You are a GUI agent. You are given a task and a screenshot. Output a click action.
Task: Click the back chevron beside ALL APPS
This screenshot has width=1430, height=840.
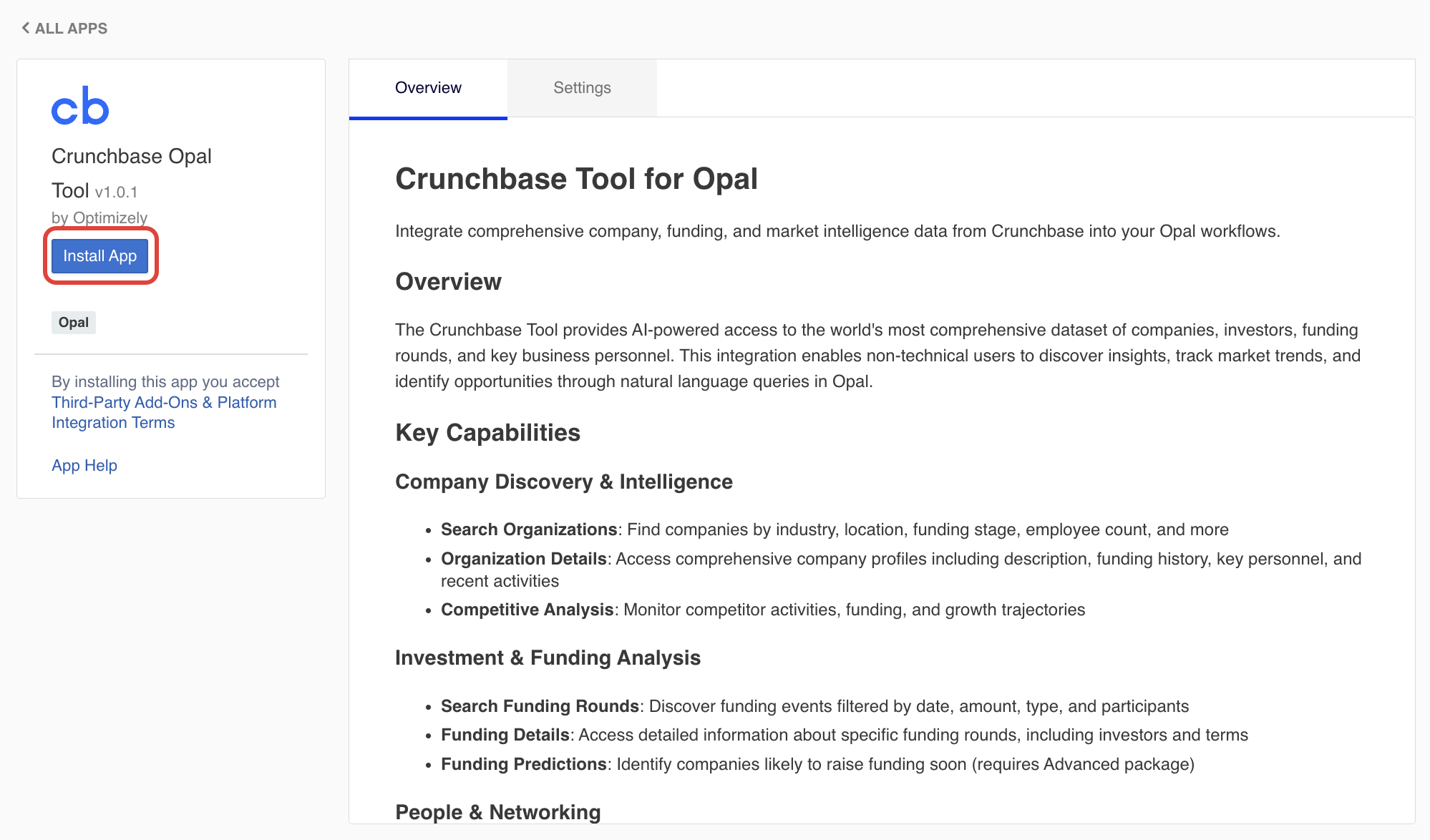point(25,27)
